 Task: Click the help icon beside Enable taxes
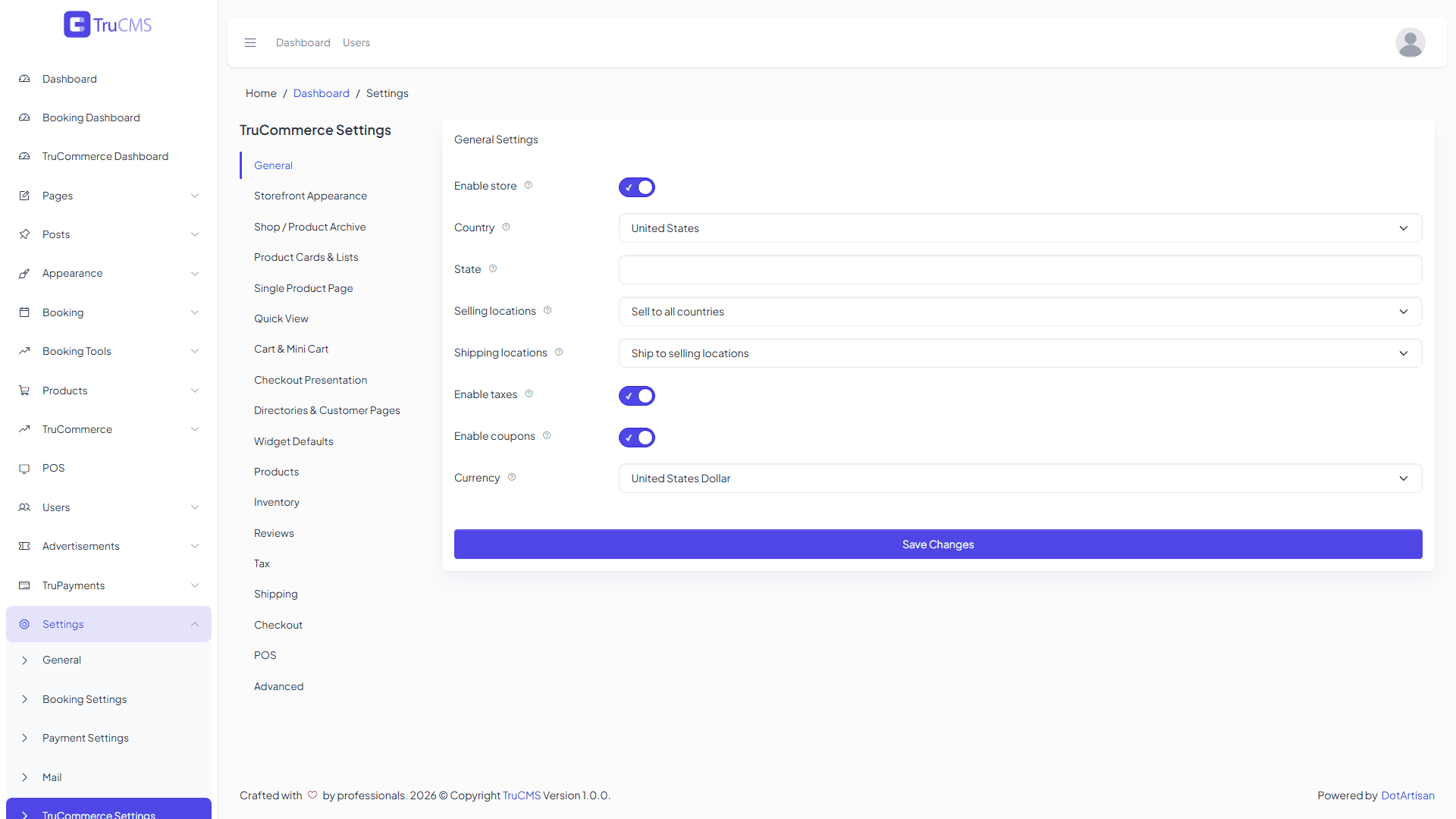[529, 394]
